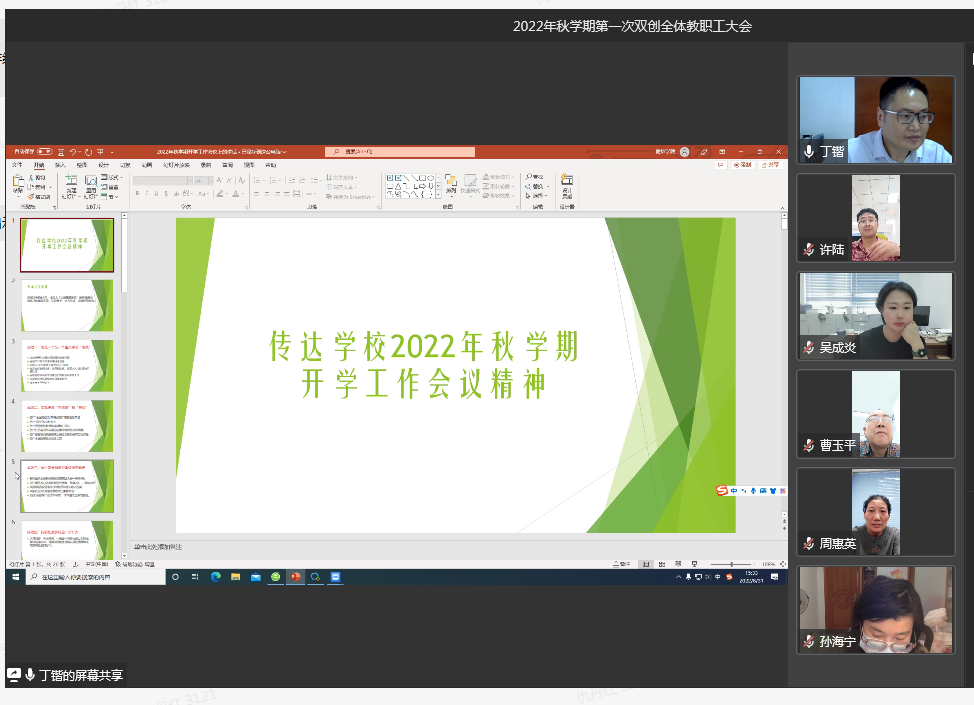Expand the shapes gallery more arrow
The width and height of the screenshot is (974, 705).
[x=439, y=195]
